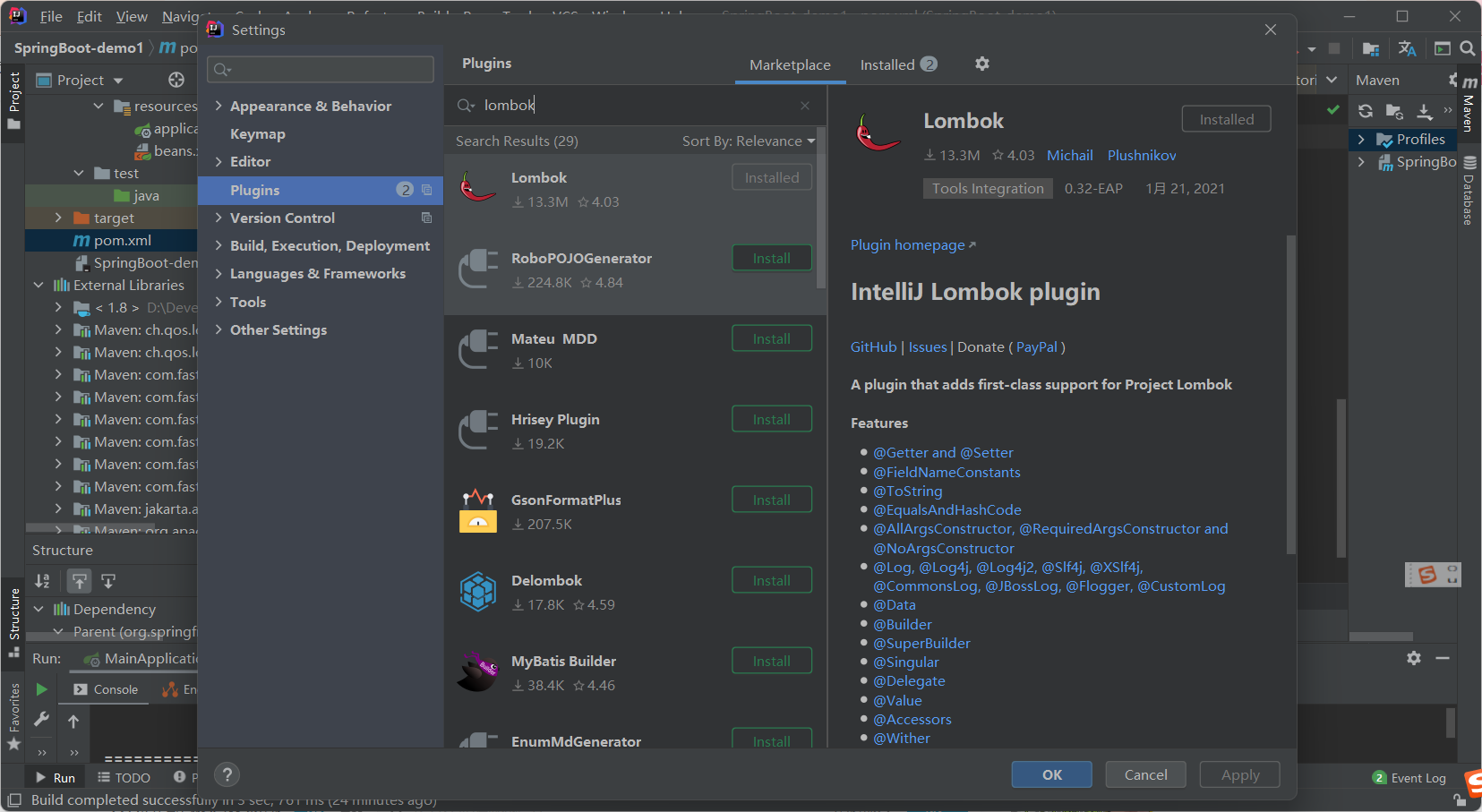The image size is (1482, 812).
Task: Open Console tab in Run panel
Action: point(106,689)
